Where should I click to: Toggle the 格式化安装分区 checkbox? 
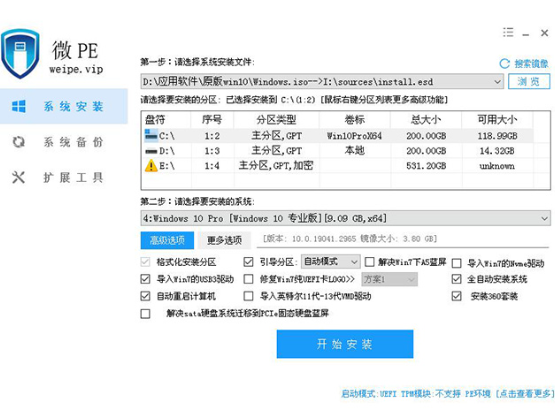point(145,262)
